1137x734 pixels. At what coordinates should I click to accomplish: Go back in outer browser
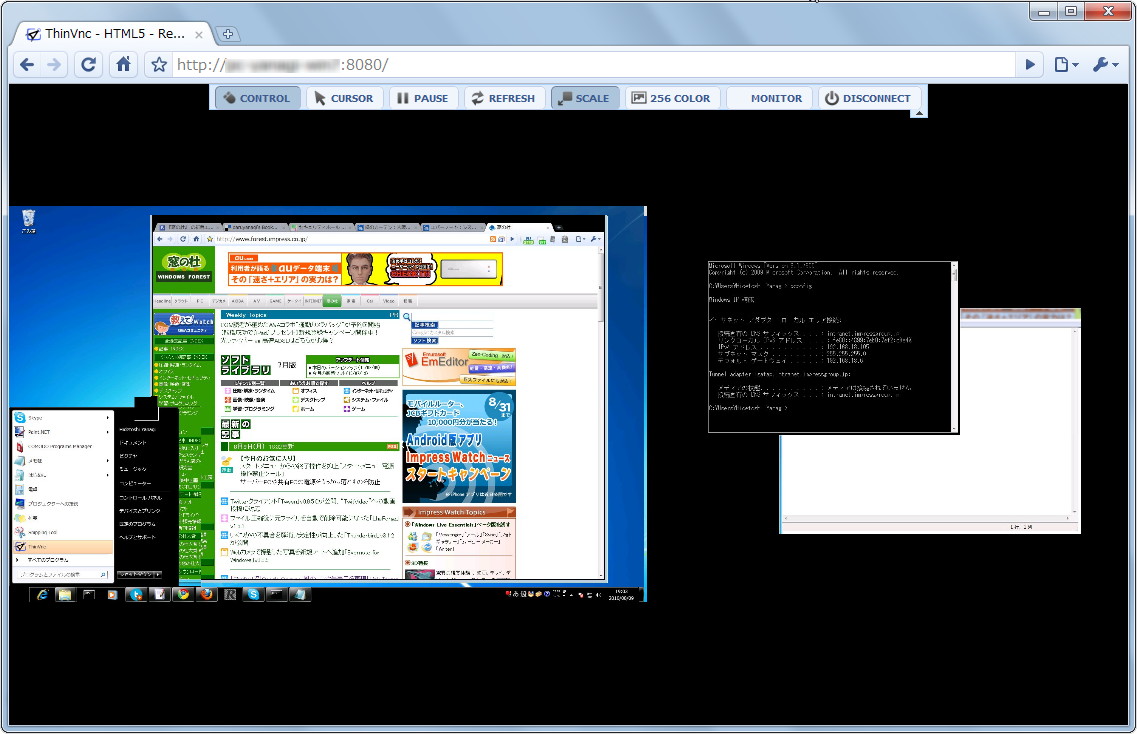click(27, 65)
